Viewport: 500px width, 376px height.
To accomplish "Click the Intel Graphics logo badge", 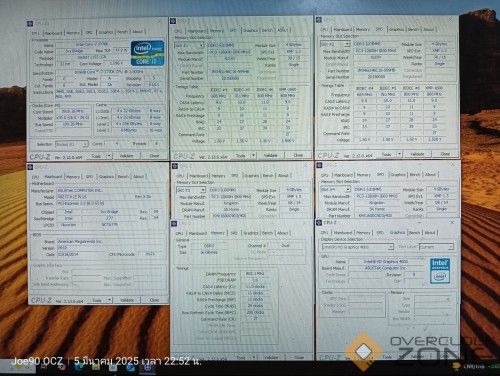I will [x=440, y=271].
